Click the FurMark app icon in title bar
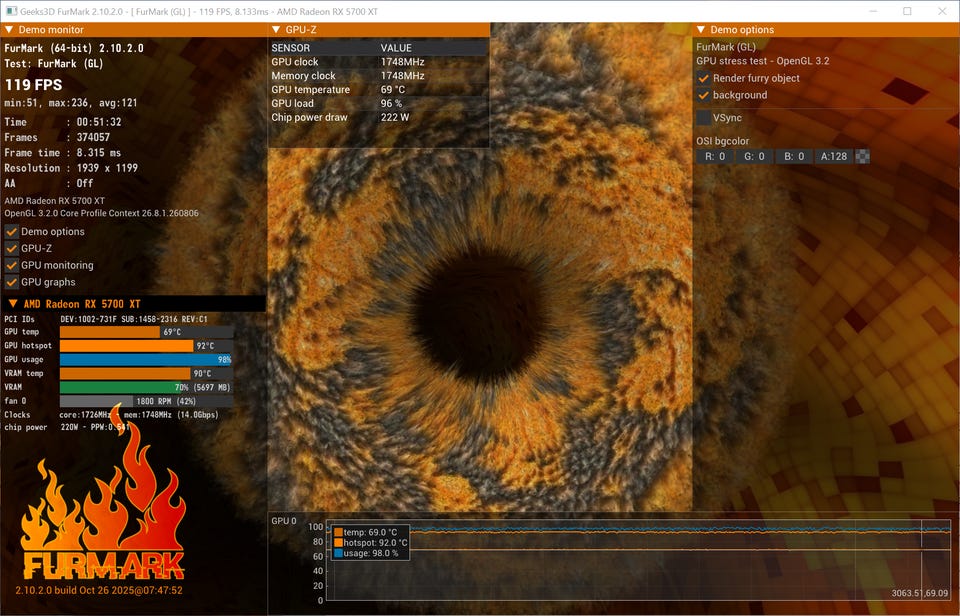The image size is (960, 616). point(11,11)
